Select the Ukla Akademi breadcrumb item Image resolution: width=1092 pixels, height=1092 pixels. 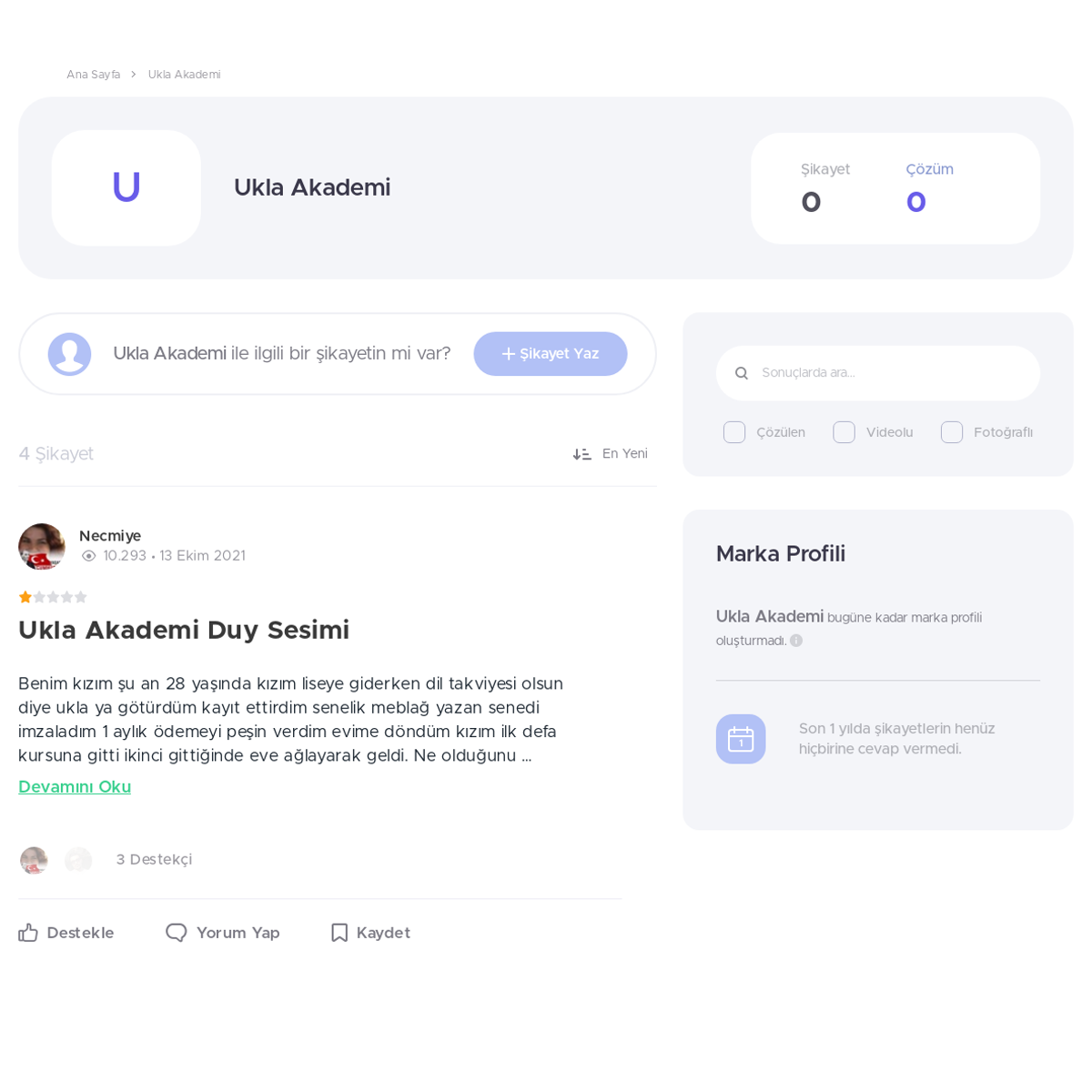[x=184, y=75]
